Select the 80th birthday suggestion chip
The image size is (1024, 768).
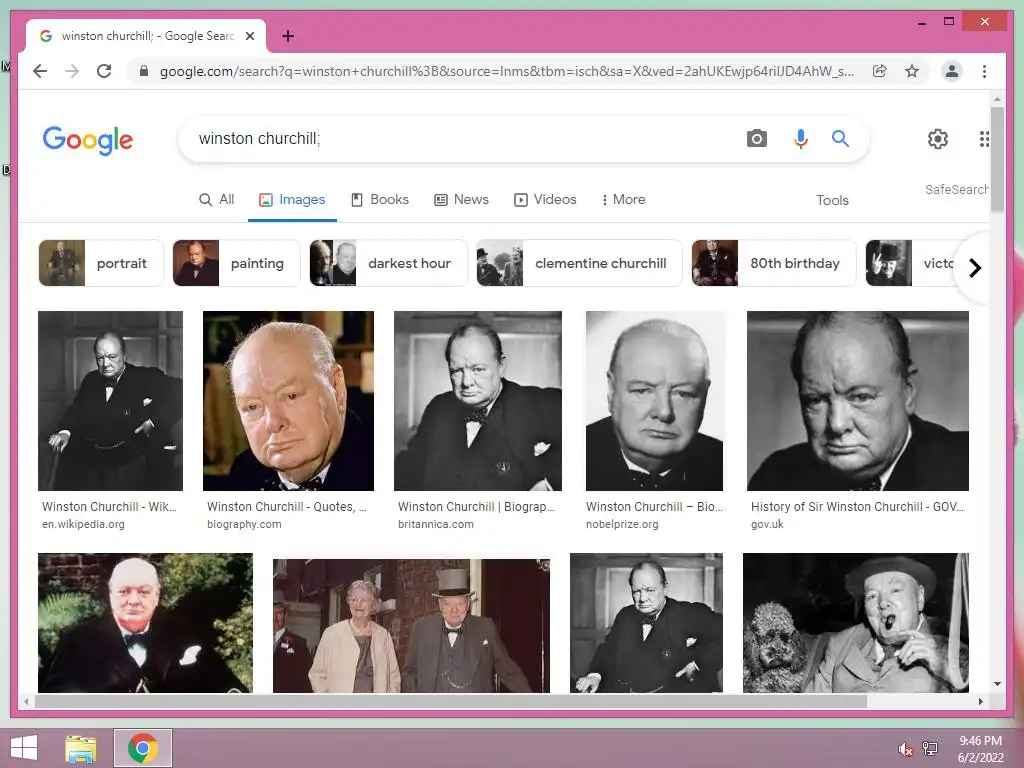[774, 263]
